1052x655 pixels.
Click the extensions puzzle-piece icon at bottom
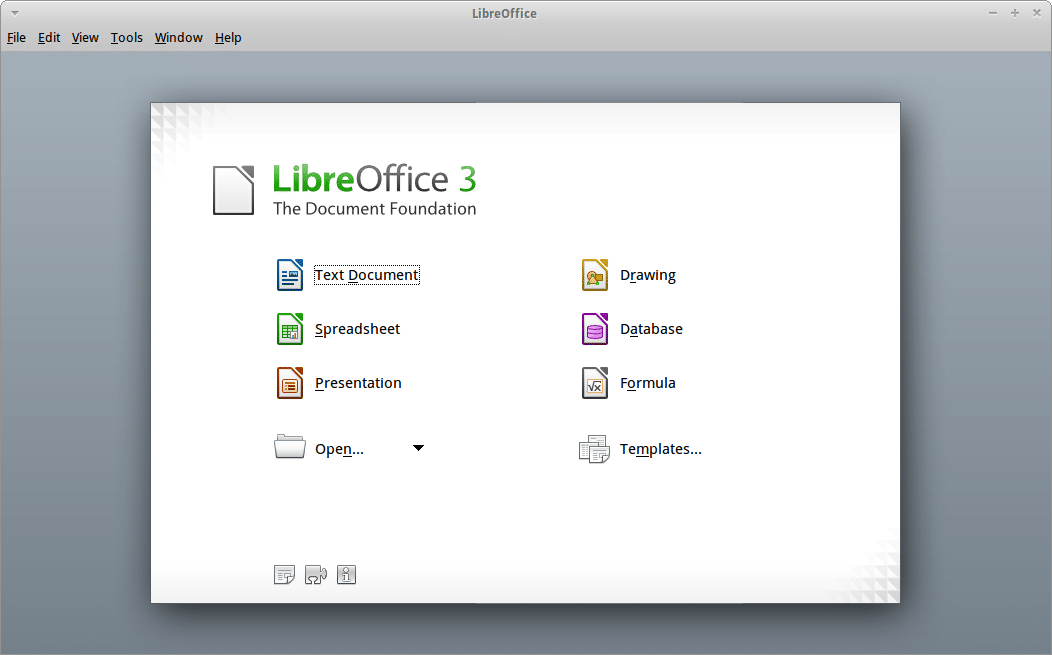click(x=316, y=574)
